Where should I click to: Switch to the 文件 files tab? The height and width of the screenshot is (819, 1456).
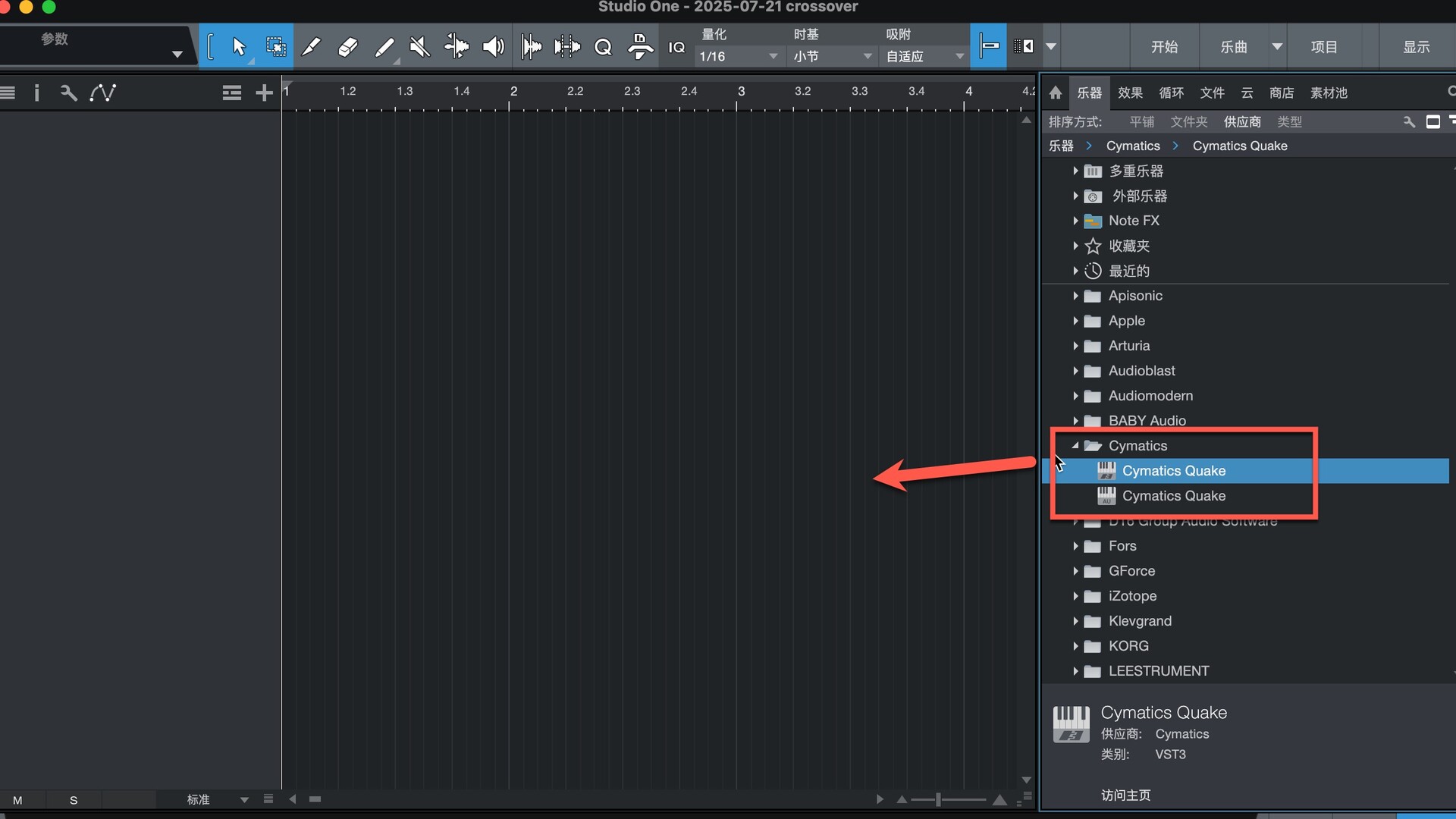[1213, 93]
